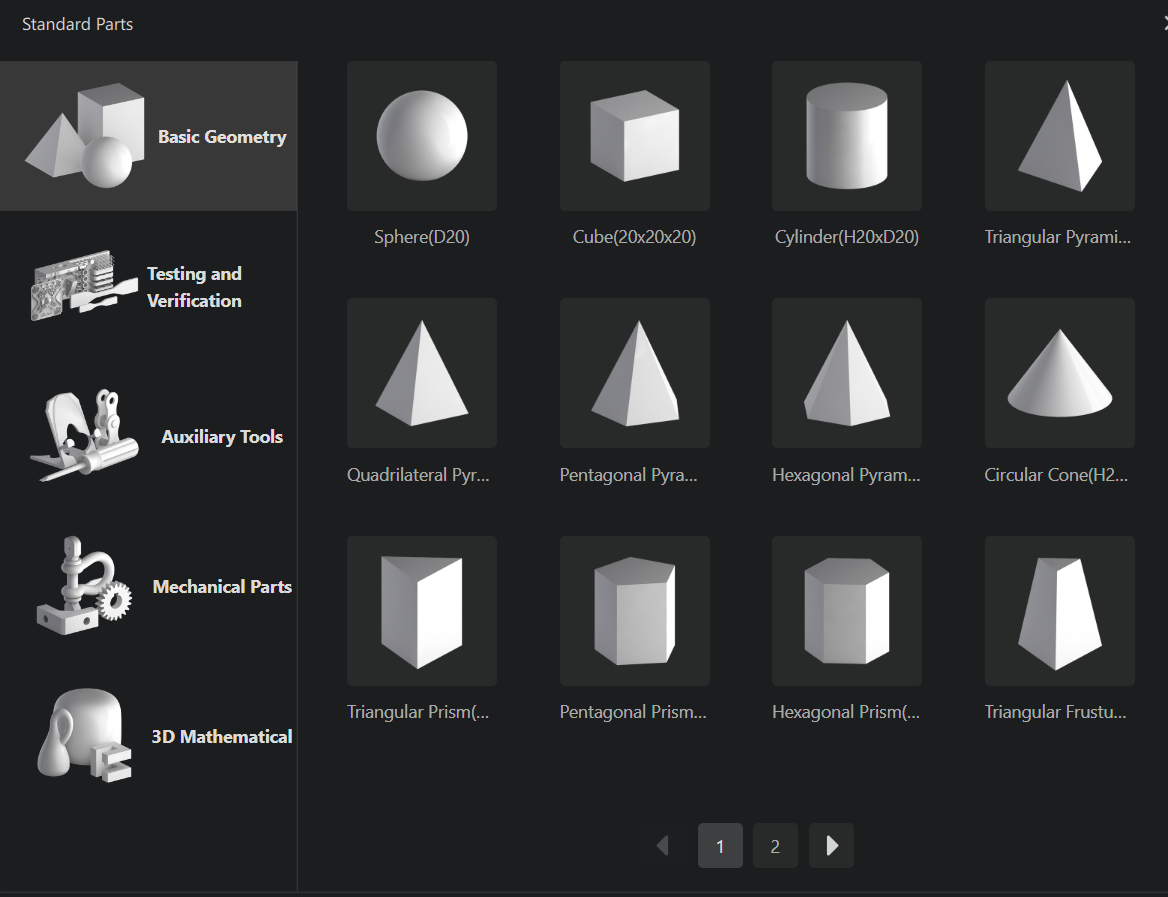Add the Circular Cone model
This screenshot has height=897, width=1168.
tap(1059, 373)
